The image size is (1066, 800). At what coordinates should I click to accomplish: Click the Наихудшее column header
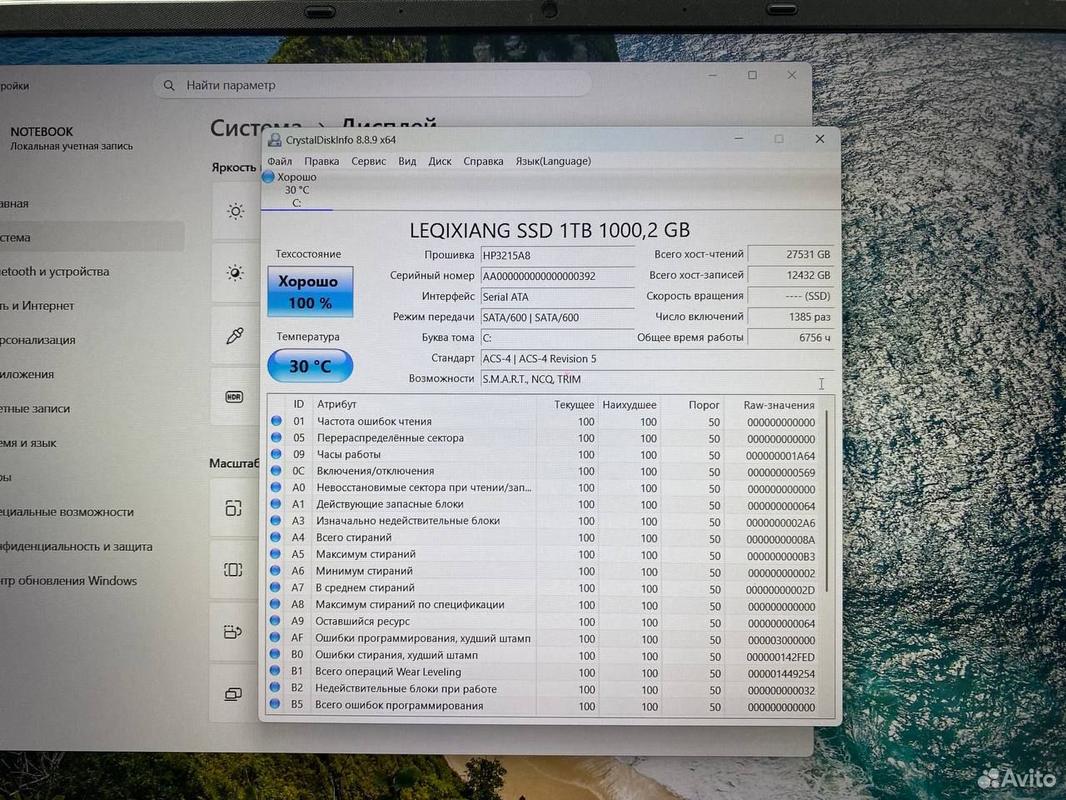click(x=630, y=404)
